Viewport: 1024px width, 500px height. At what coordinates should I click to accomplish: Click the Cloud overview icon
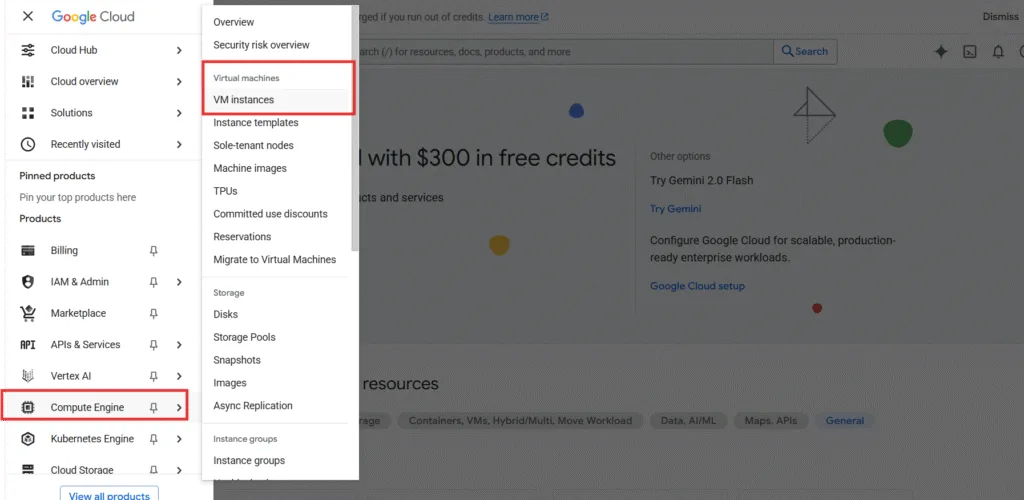point(27,82)
